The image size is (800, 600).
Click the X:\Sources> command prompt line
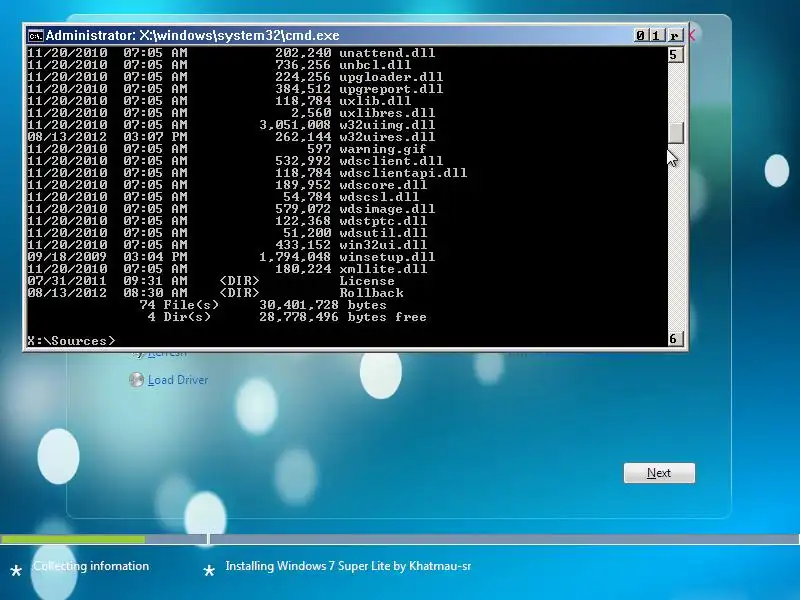pyautogui.click(x=71, y=340)
